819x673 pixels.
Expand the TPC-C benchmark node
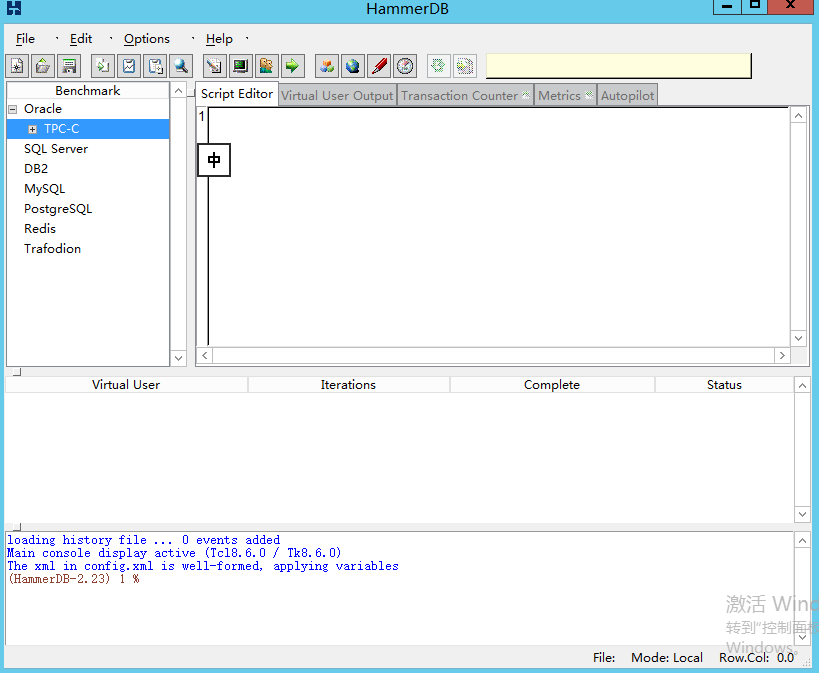coord(31,128)
